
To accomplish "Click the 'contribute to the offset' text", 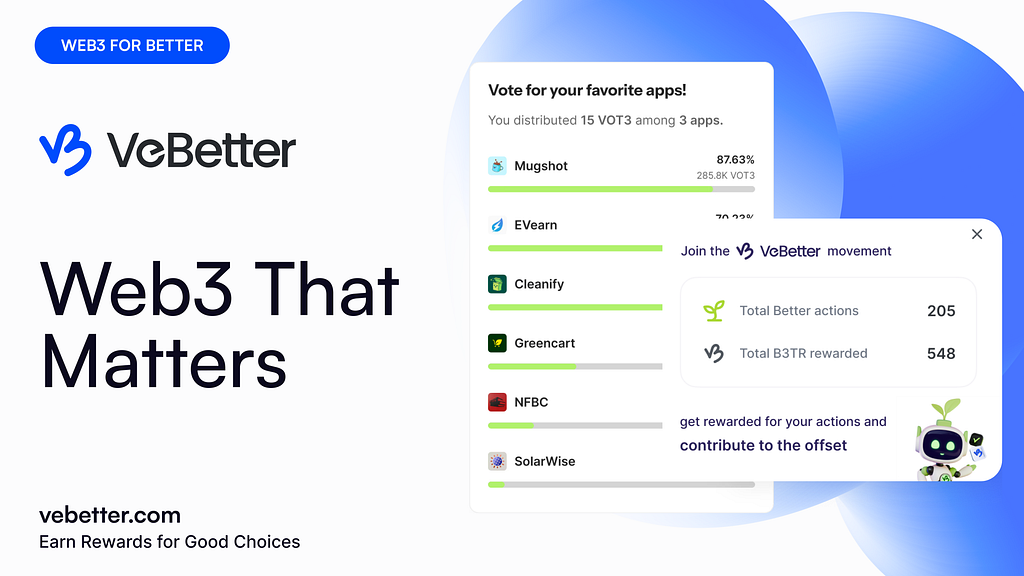I will click(x=763, y=445).
